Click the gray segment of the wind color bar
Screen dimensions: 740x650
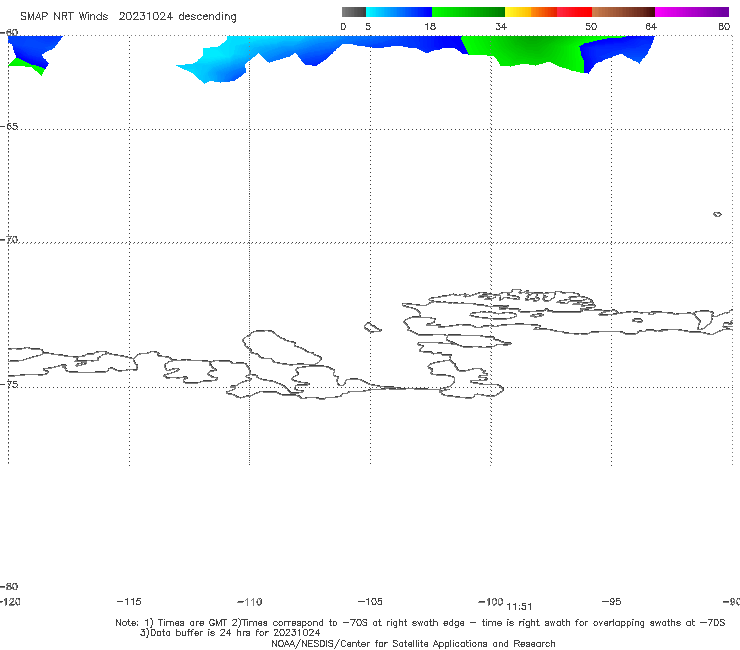[x=353, y=12]
